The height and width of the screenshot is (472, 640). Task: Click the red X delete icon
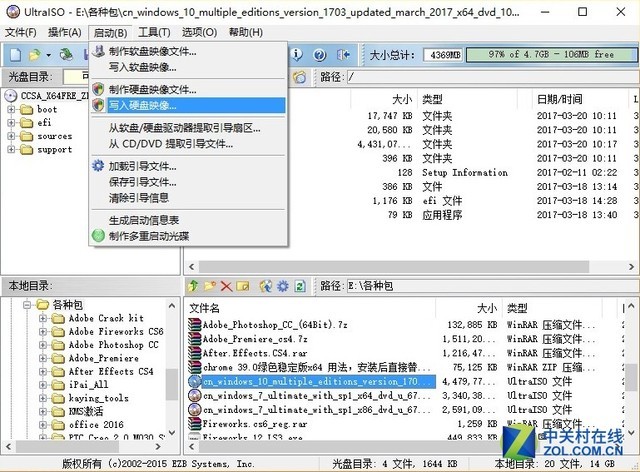[x=227, y=286]
